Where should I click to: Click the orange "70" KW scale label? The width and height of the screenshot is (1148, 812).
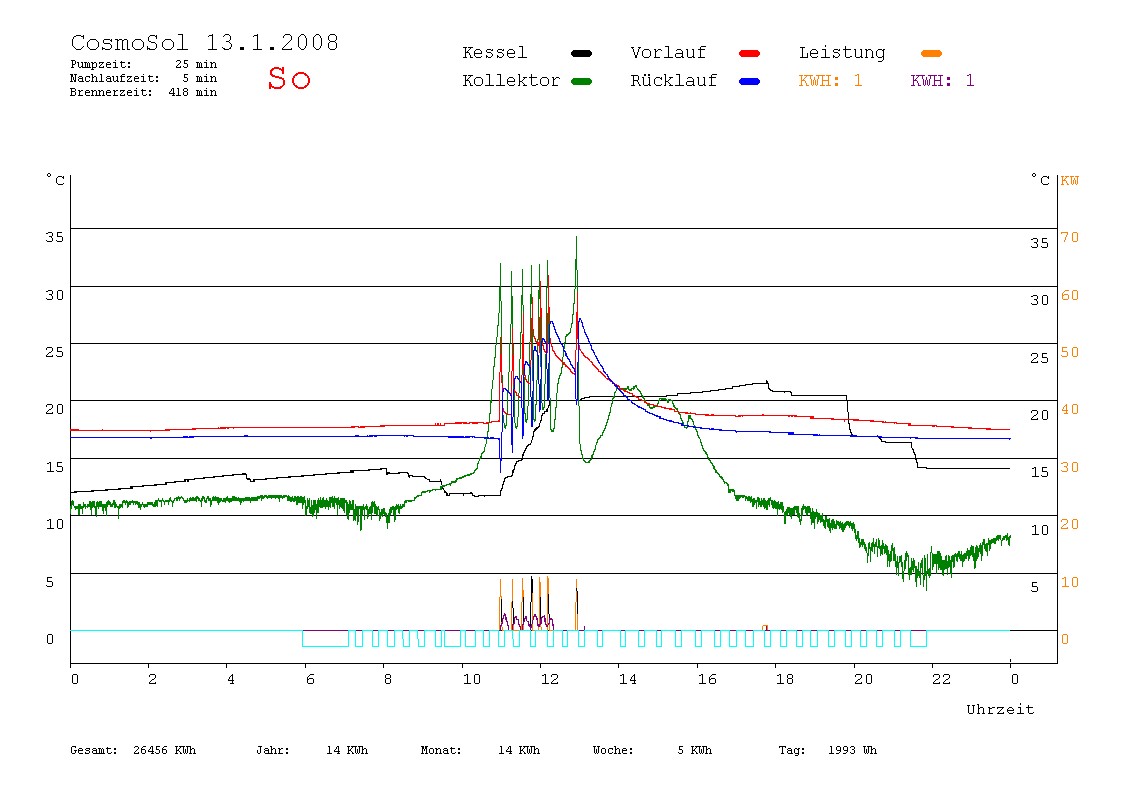click(x=1070, y=237)
